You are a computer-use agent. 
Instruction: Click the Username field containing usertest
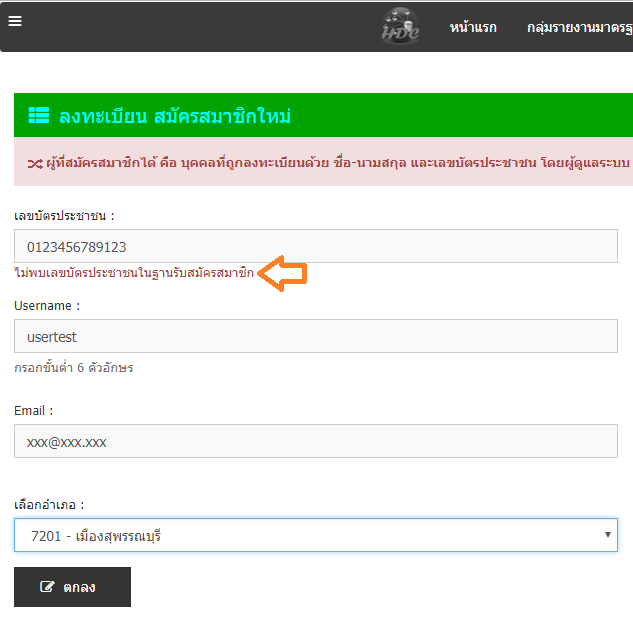(315, 337)
